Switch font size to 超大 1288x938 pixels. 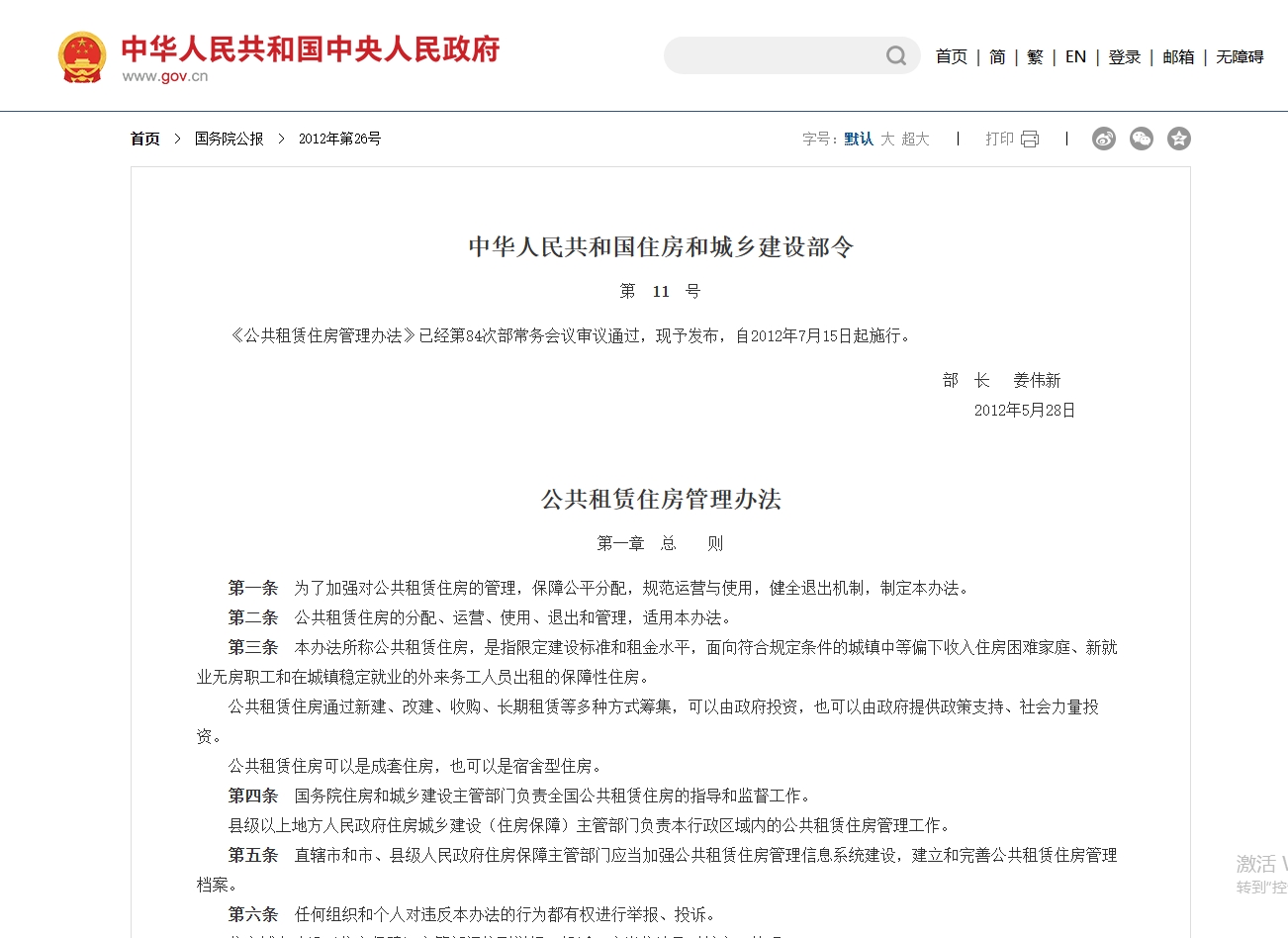click(915, 140)
